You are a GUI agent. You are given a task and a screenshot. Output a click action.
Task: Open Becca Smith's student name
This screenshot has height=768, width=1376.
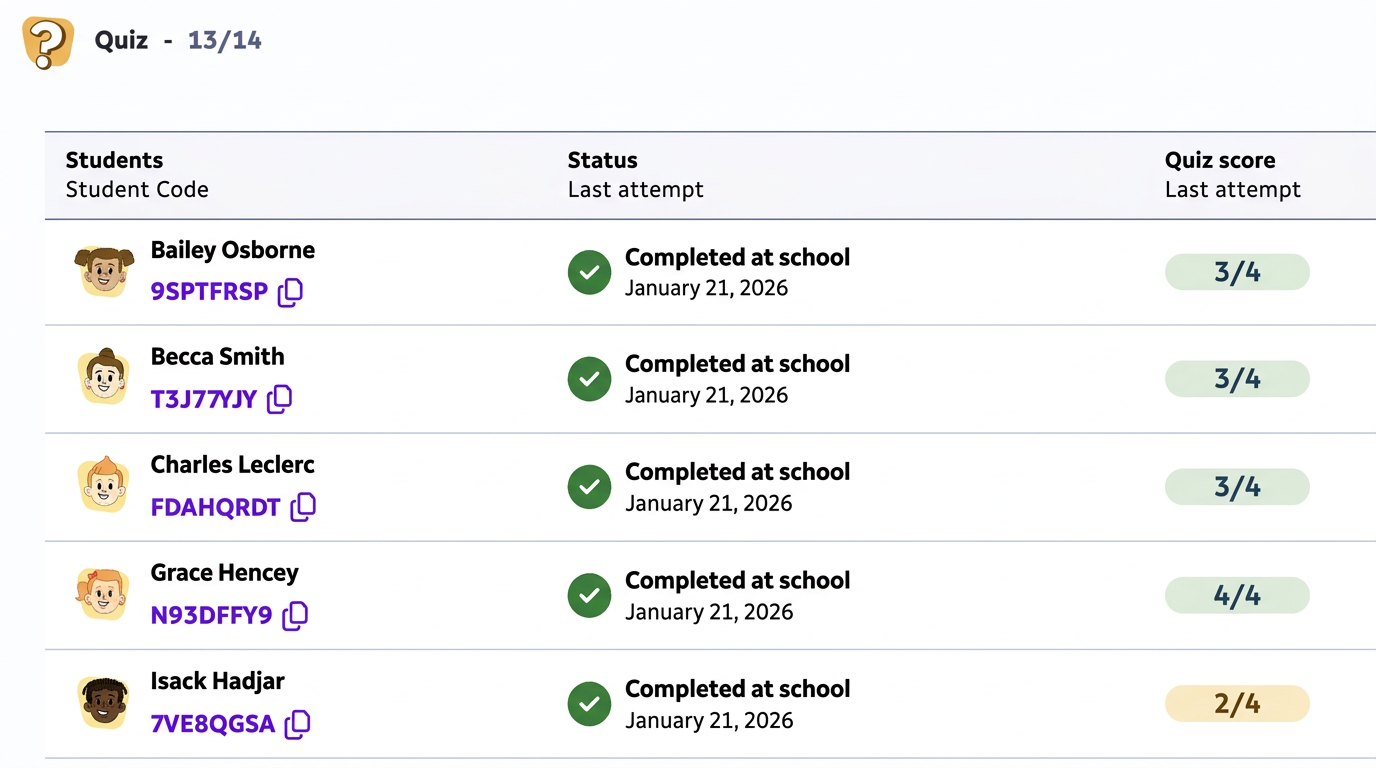pos(217,357)
